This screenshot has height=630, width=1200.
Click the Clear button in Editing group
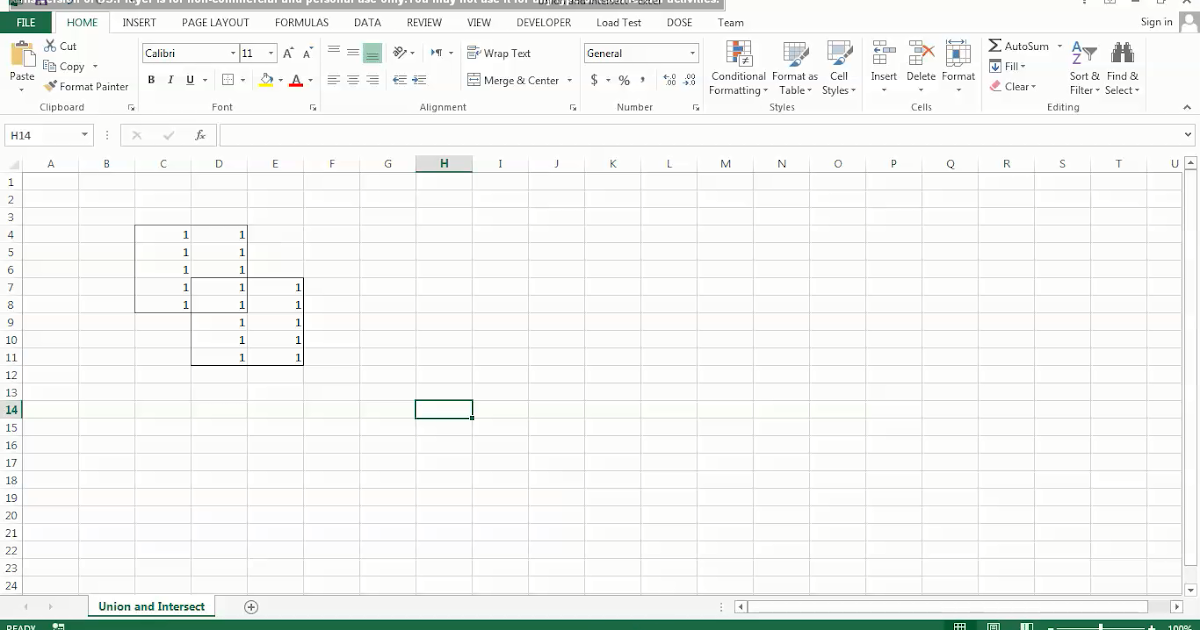point(1014,86)
